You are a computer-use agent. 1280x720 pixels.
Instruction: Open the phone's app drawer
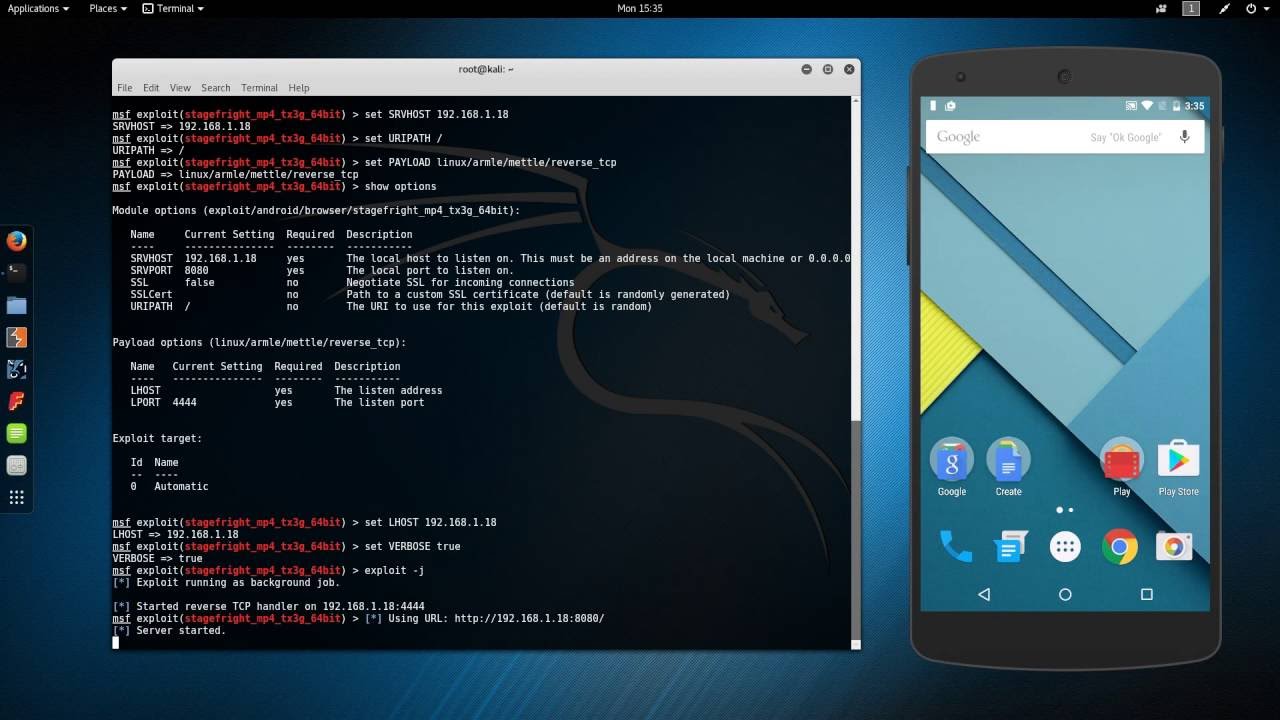(1065, 547)
